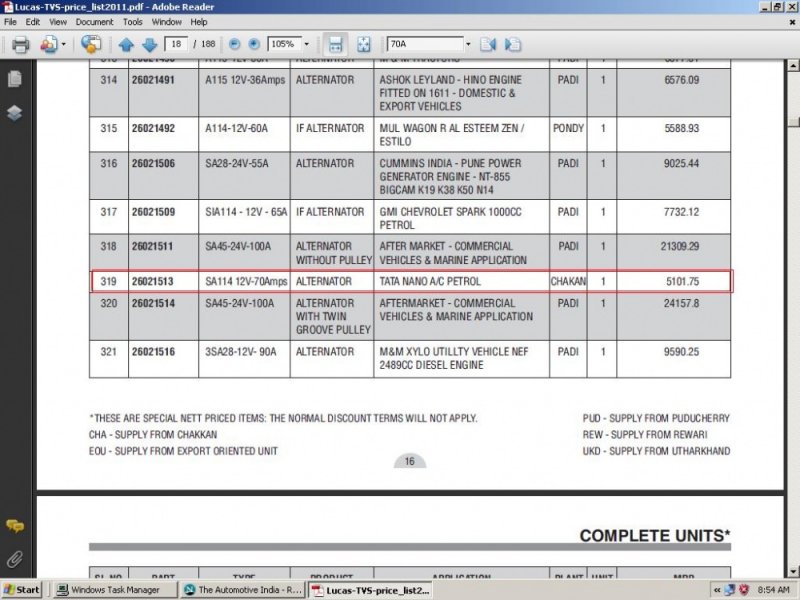Click the network tray icon
The width and height of the screenshot is (800, 600).
click(x=730, y=590)
